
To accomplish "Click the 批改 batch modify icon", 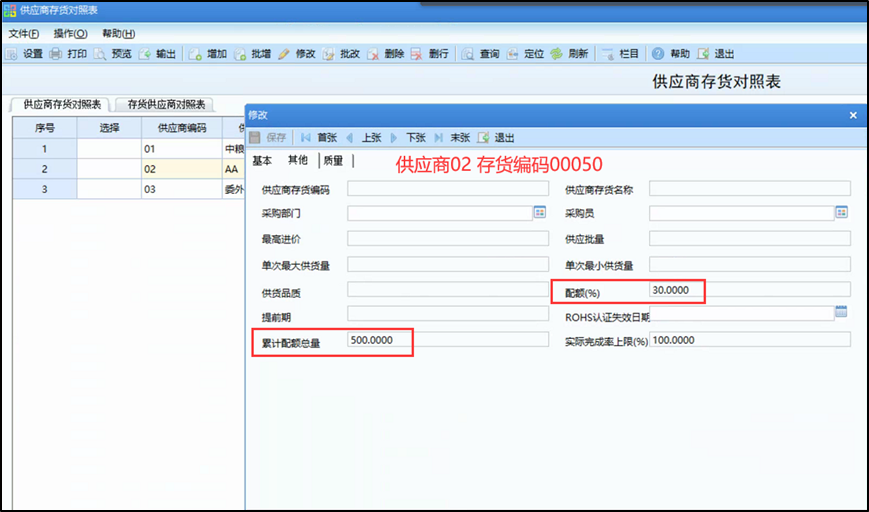I will [x=329, y=54].
